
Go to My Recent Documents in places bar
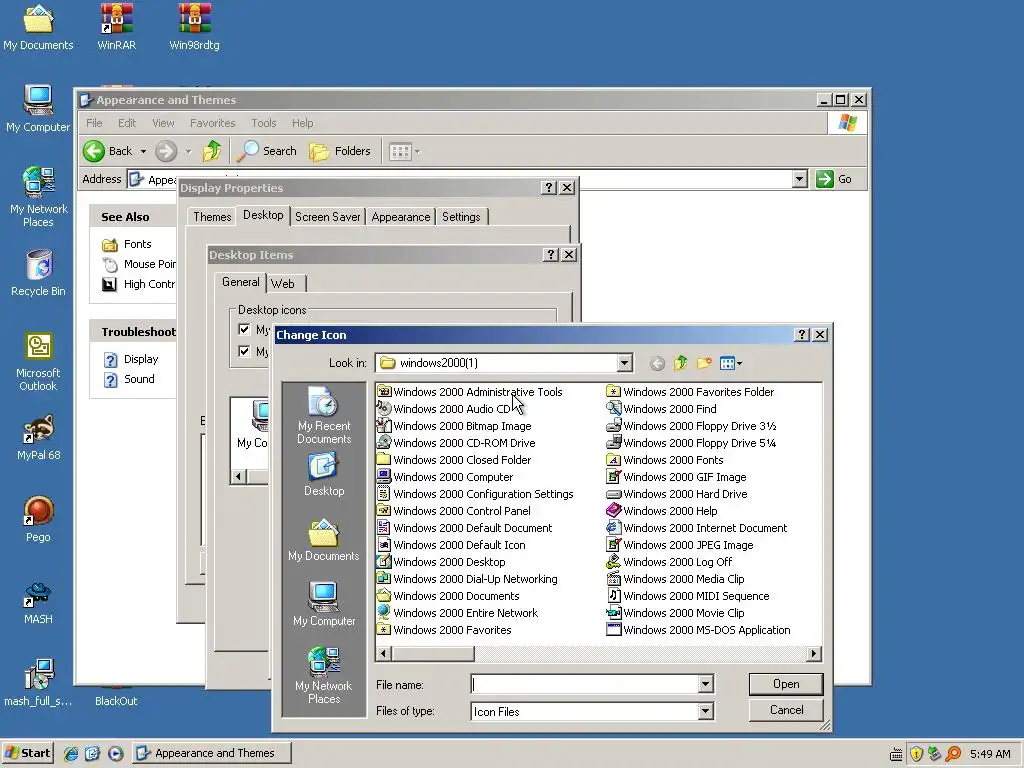(324, 415)
